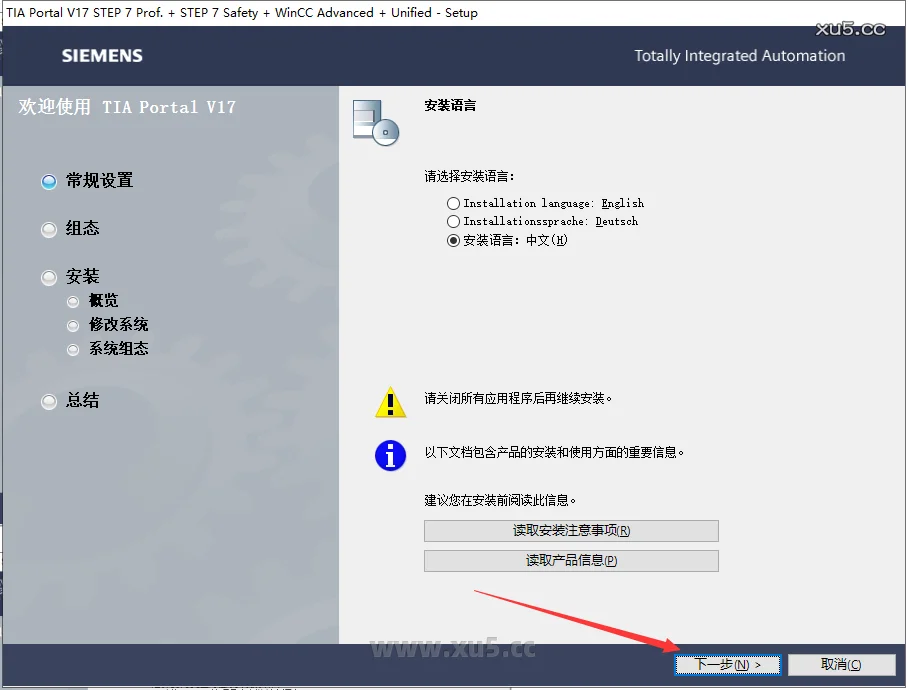Click the 取消(C) cancel button
Screen dimensions: 908x690
[841, 664]
